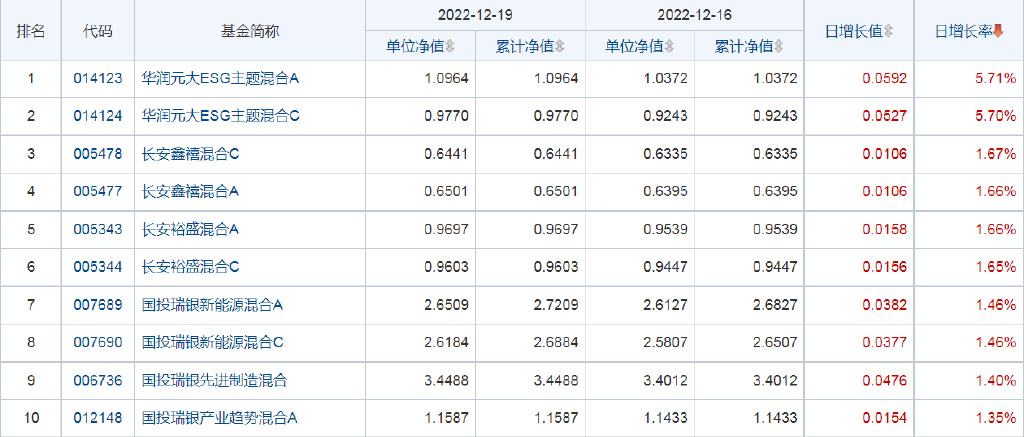Image resolution: width=1024 pixels, height=437 pixels.
Task: Open fund code 005478
Action: point(97,154)
